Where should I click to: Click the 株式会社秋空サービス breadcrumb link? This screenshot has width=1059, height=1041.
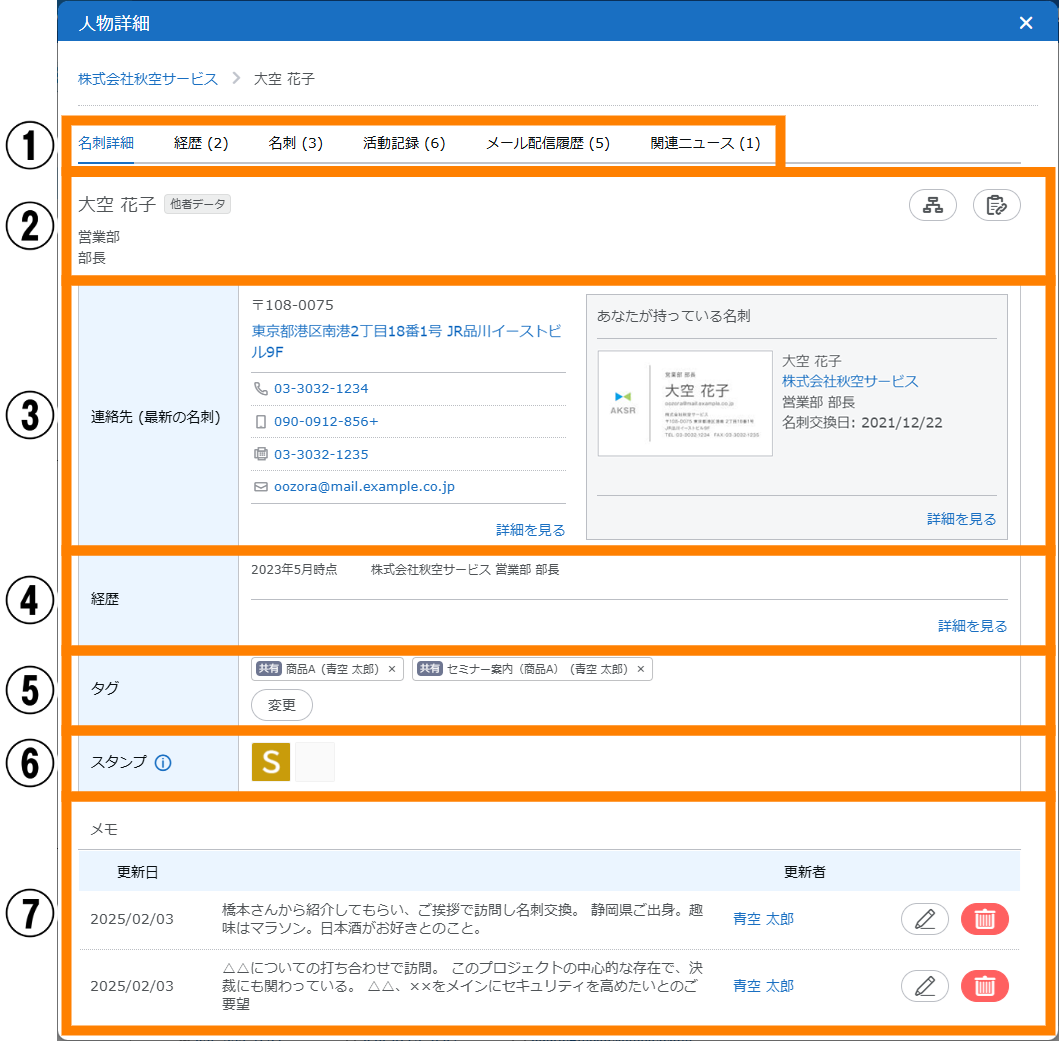[x=148, y=79]
